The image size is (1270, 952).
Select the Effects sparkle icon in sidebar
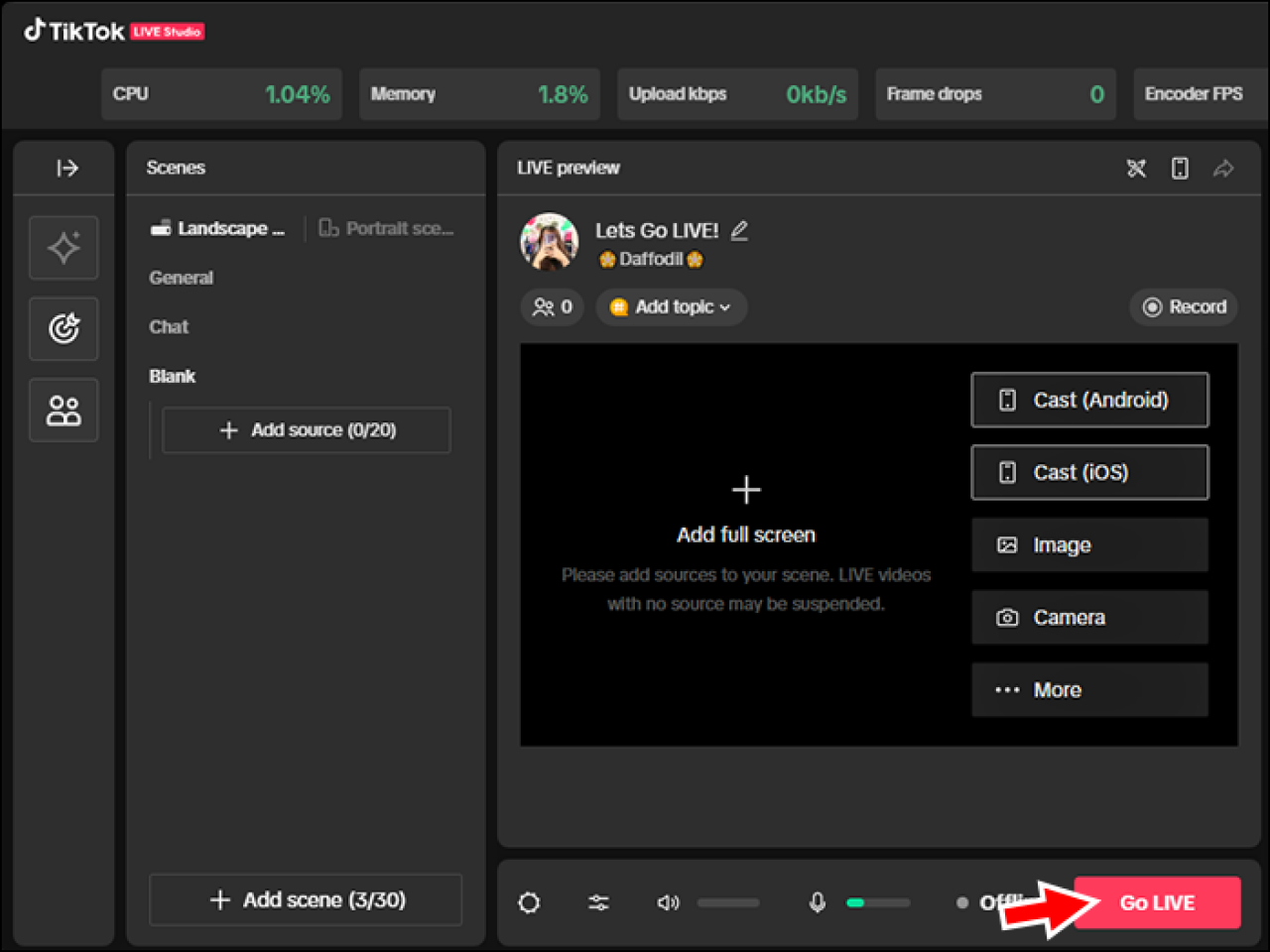pos(63,248)
